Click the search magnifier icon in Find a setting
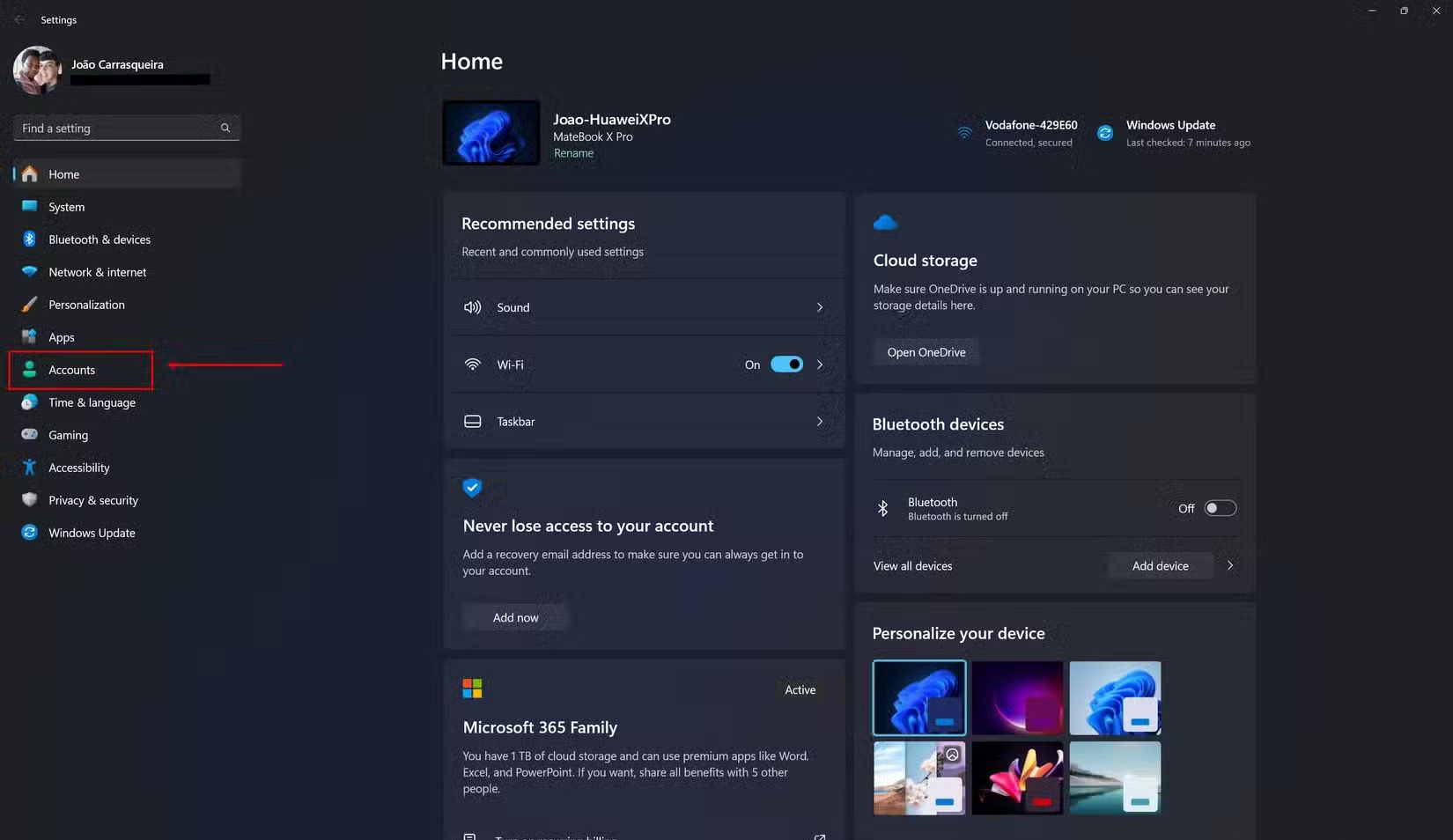This screenshot has width=1453, height=840. click(x=225, y=129)
